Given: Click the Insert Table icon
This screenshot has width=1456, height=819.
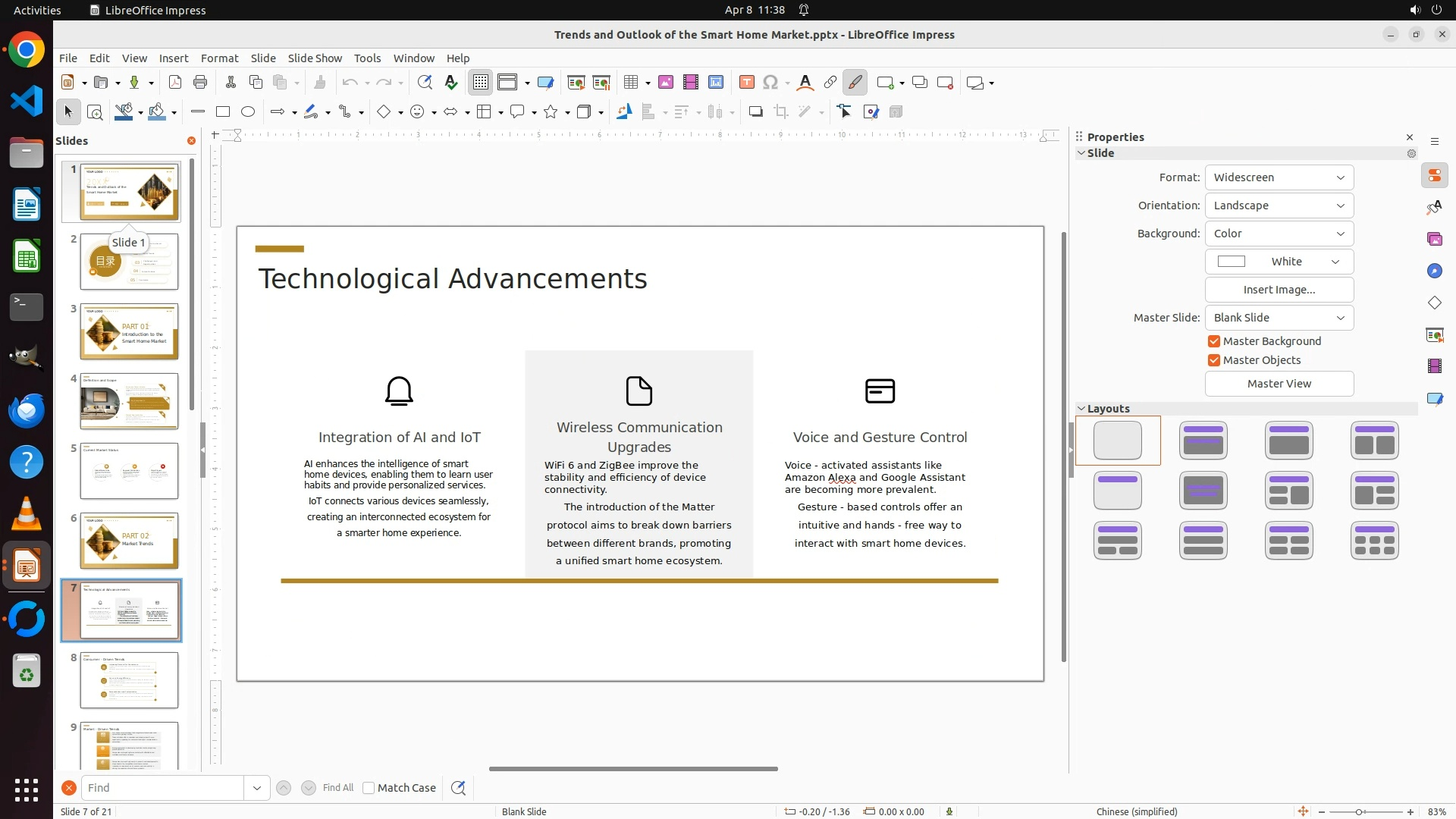Looking at the screenshot, I should [x=630, y=83].
